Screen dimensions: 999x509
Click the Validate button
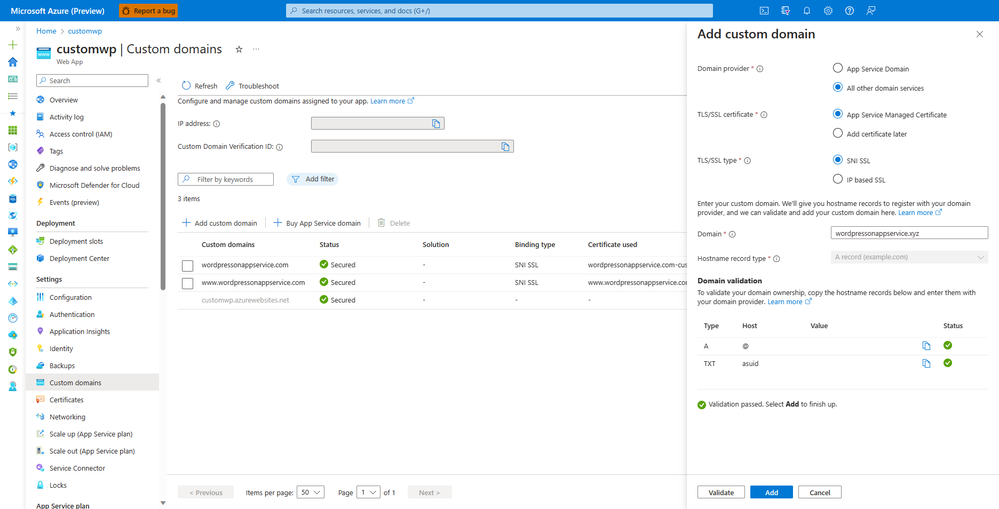721,492
